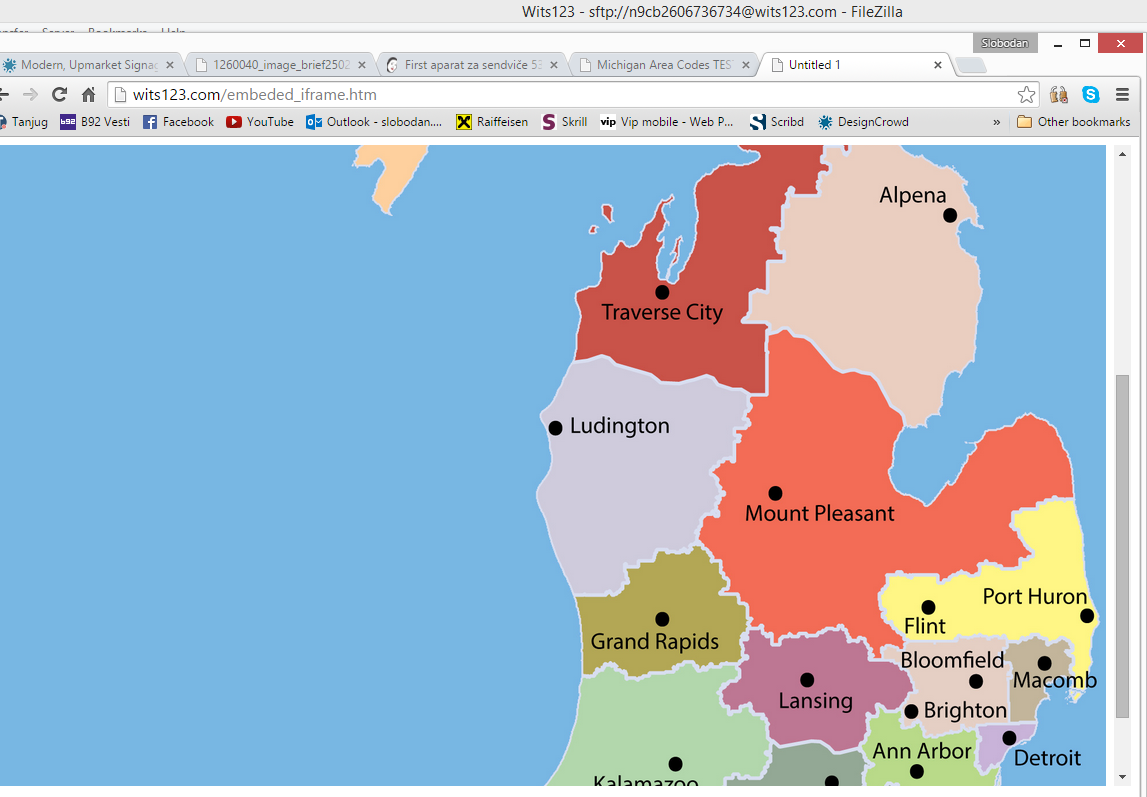Close the 1260040_image_brief tab
The height and width of the screenshot is (797, 1147).
click(361, 65)
